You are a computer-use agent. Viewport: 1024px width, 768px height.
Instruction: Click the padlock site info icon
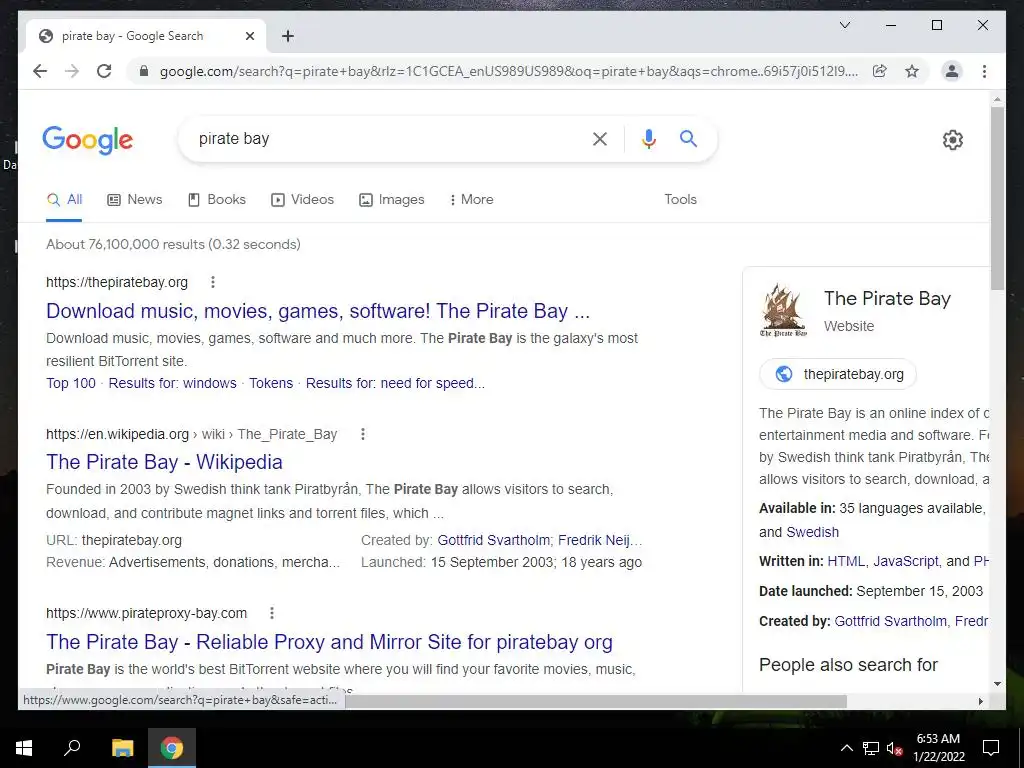[x=144, y=71]
